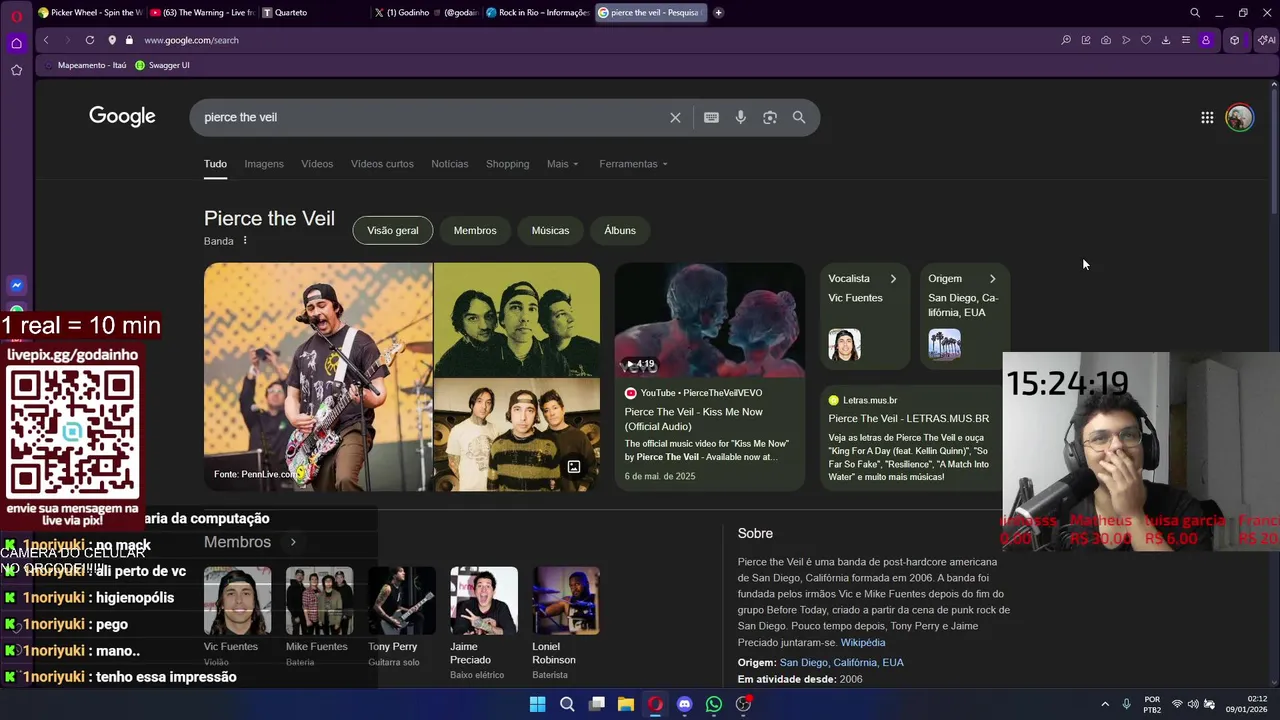This screenshot has height=720, width=1280.
Task: Open Tony Perry member photo
Action: [401, 600]
